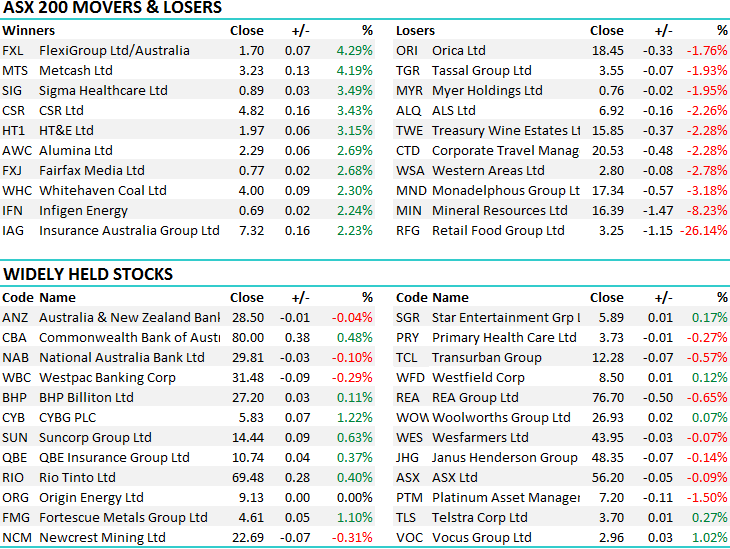Click the -26.14% loss value
The image size is (730, 549).
[x=703, y=230]
